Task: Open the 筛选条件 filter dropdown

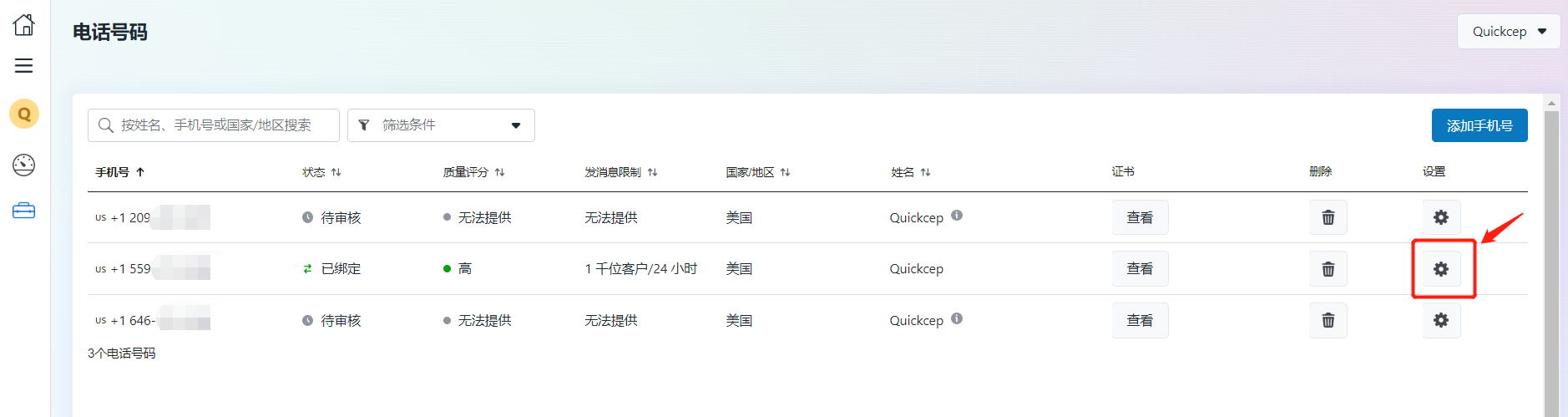Action: coord(441,125)
